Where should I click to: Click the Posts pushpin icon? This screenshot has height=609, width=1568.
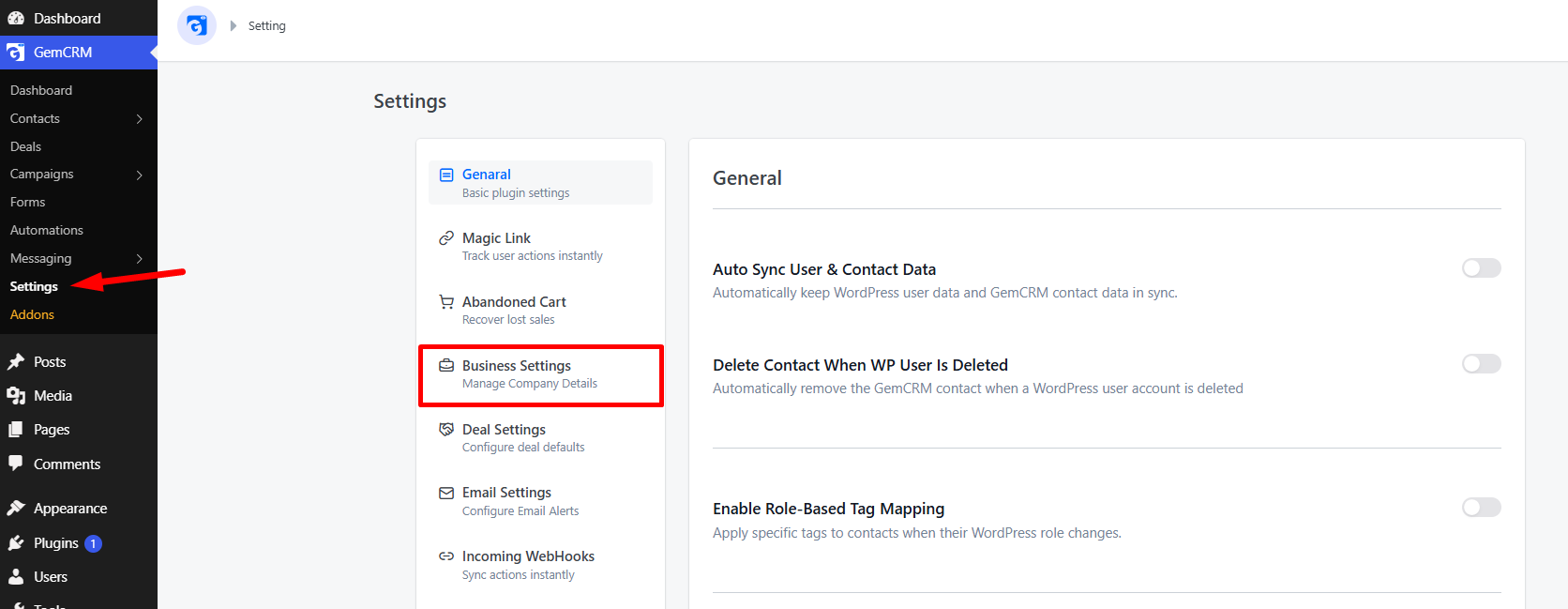coord(16,362)
